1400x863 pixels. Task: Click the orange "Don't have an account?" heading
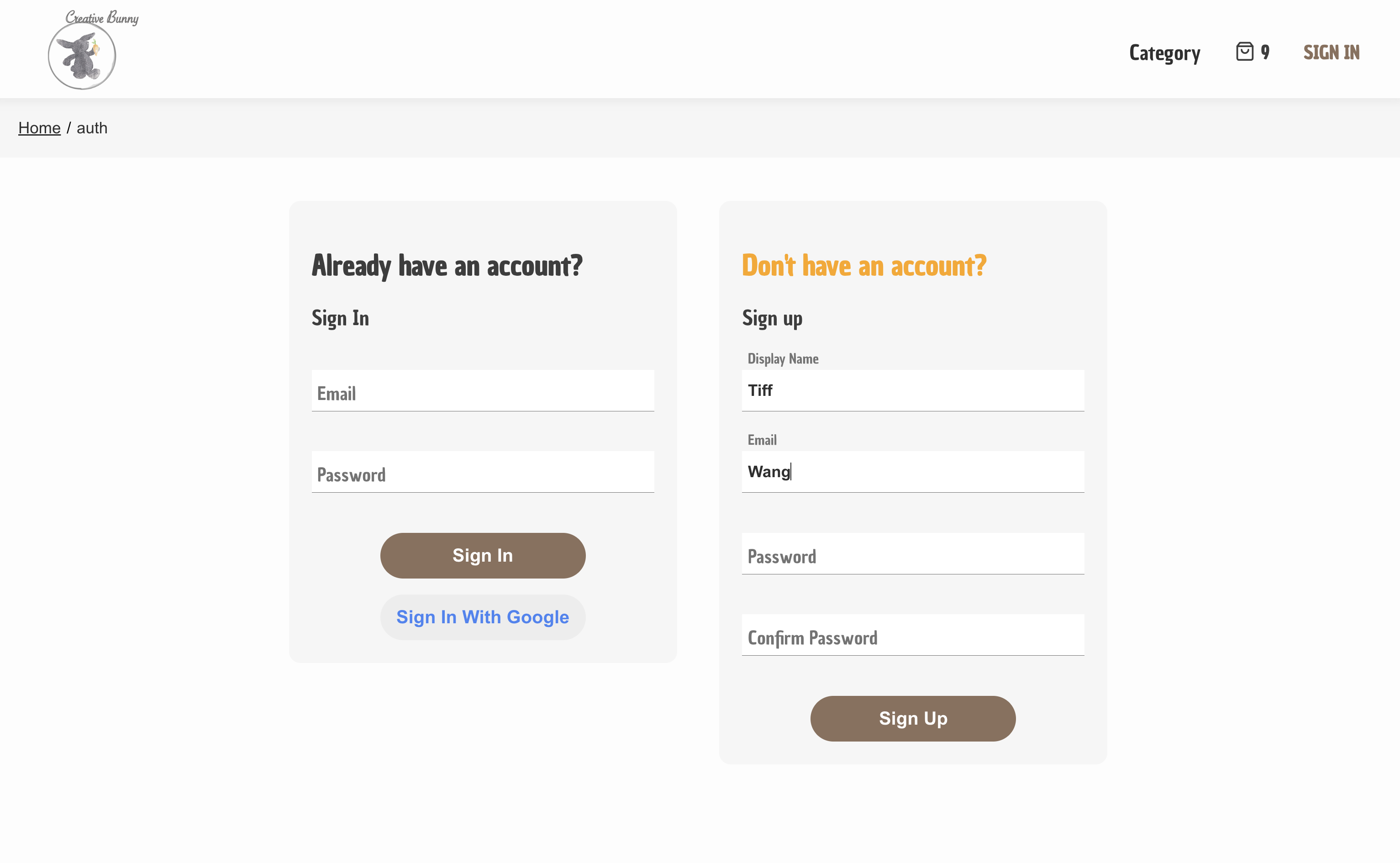click(x=863, y=265)
